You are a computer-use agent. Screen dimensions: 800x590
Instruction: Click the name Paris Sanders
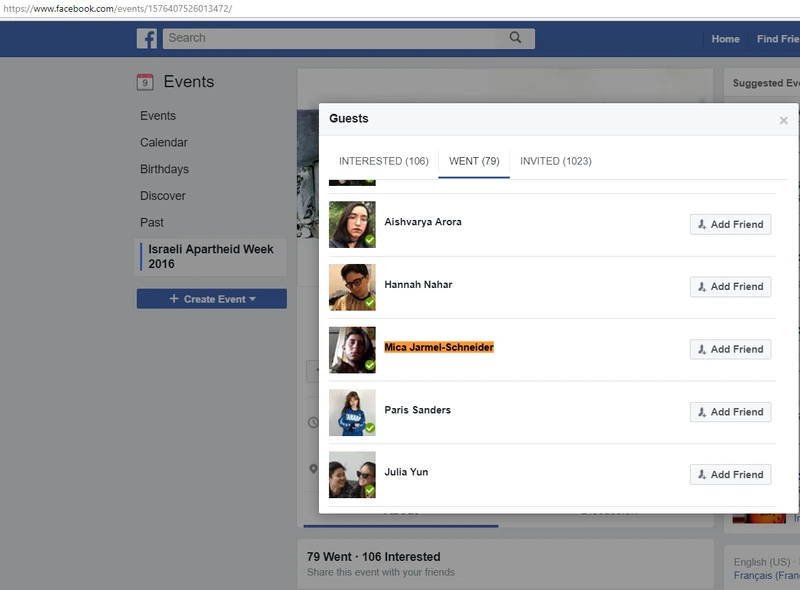[417, 410]
